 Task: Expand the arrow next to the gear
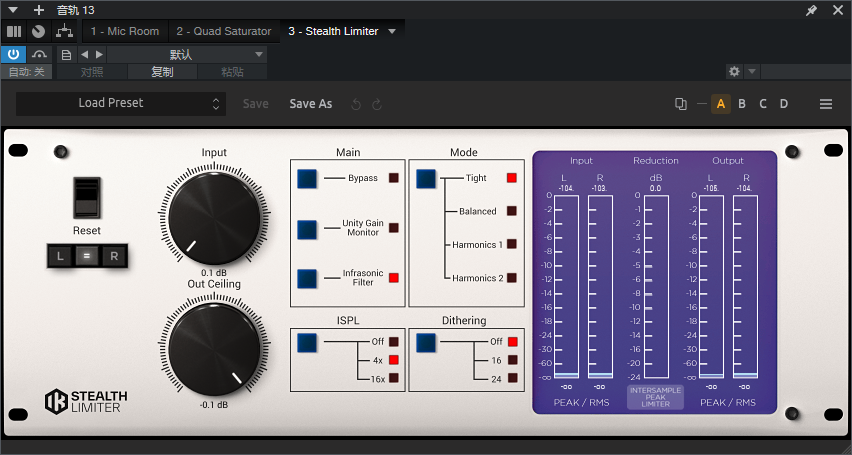click(751, 71)
